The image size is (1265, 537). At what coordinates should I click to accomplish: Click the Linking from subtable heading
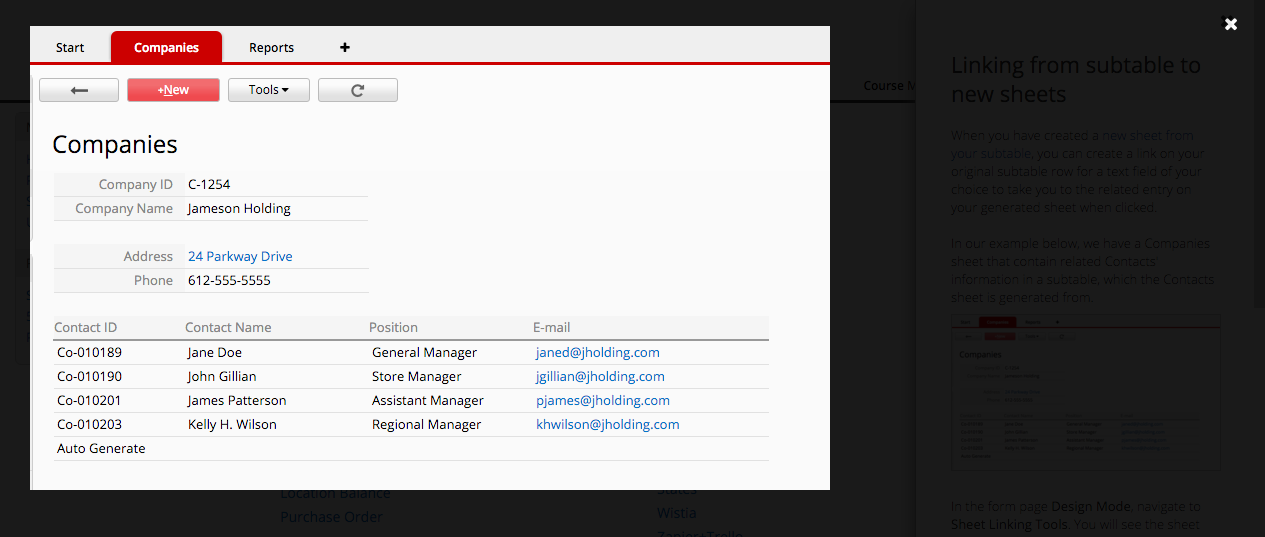pos(1076,79)
